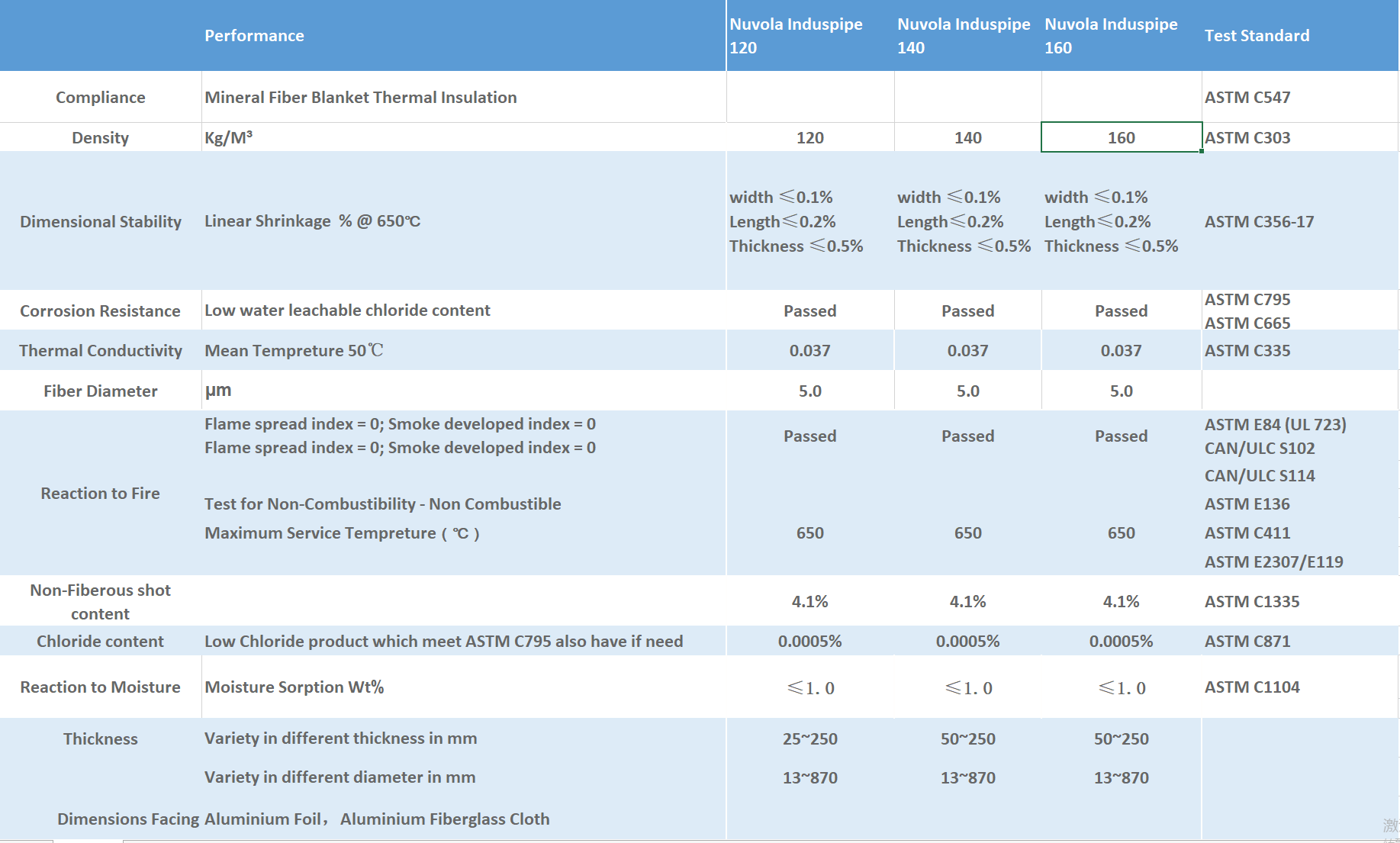
Task: Click the CAN/ULC S102 text
Action: pyautogui.click(x=1260, y=448)
